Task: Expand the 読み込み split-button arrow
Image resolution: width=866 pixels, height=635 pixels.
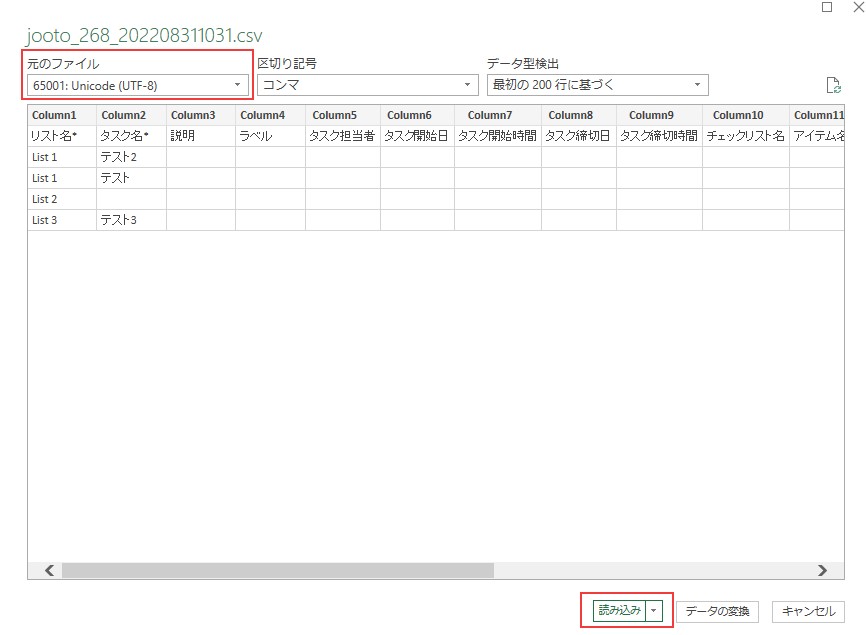Action: (656, 611)
